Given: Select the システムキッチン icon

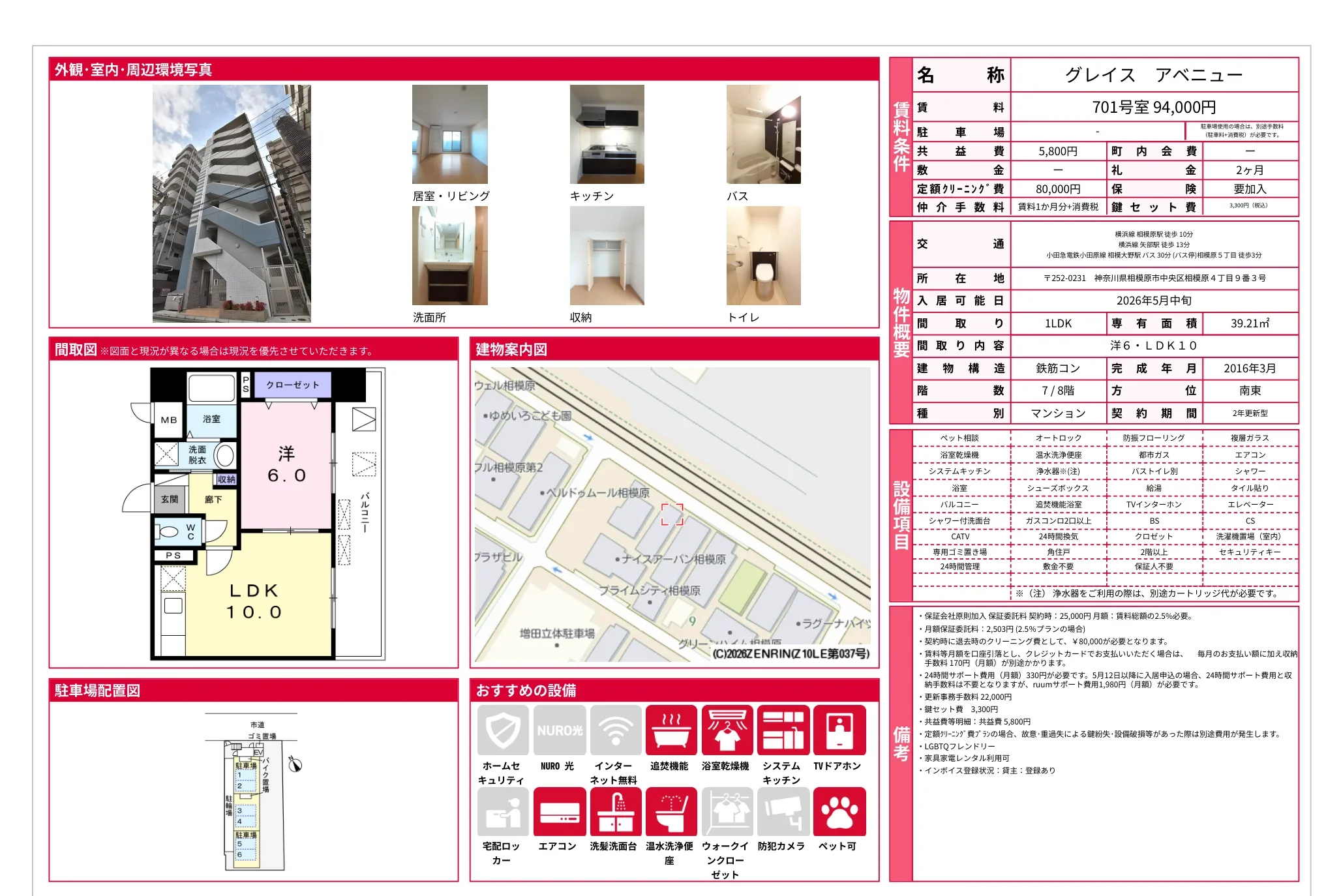Looking at the screenshot, I should 783,730.
